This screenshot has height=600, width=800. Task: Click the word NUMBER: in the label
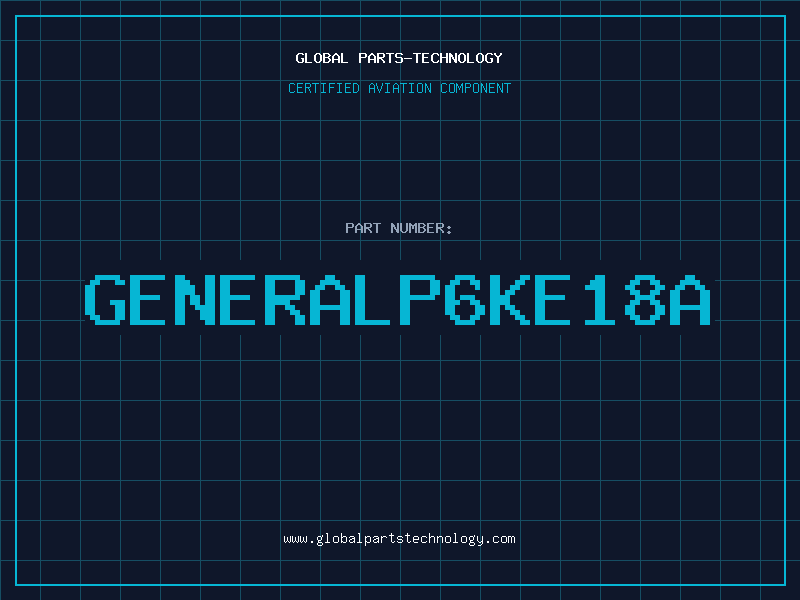[421, 228]
